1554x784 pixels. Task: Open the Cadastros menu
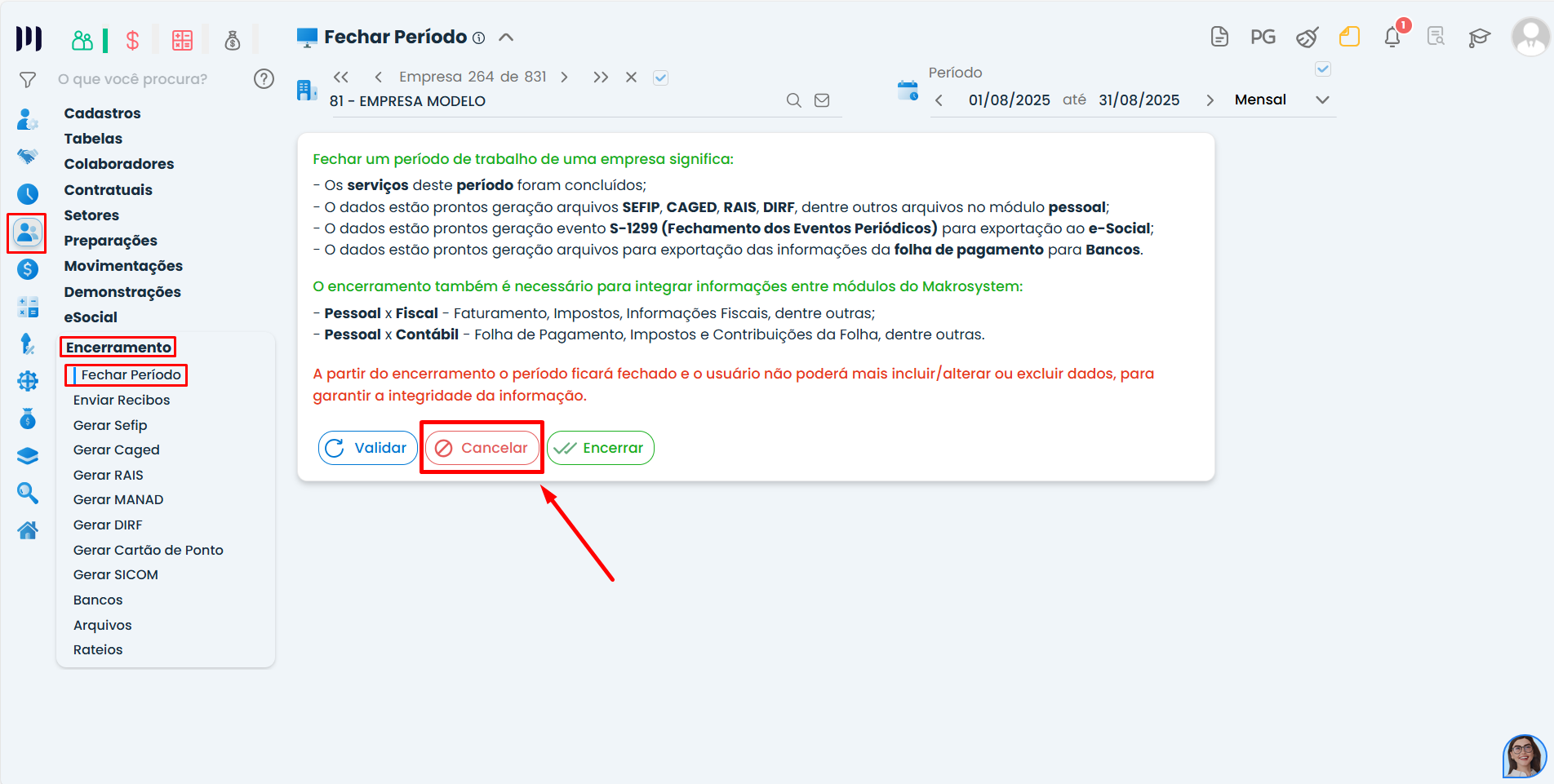tap(102, 113)
